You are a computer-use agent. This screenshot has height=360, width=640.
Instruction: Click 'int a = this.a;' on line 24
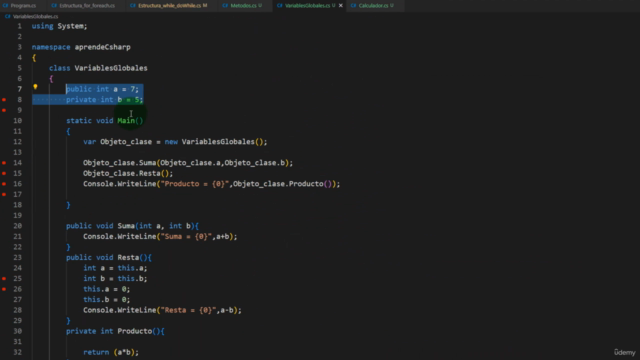pos(115,268)
